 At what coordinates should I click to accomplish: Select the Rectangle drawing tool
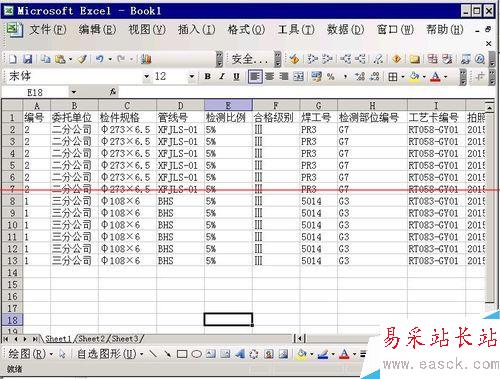pos(182,354)
